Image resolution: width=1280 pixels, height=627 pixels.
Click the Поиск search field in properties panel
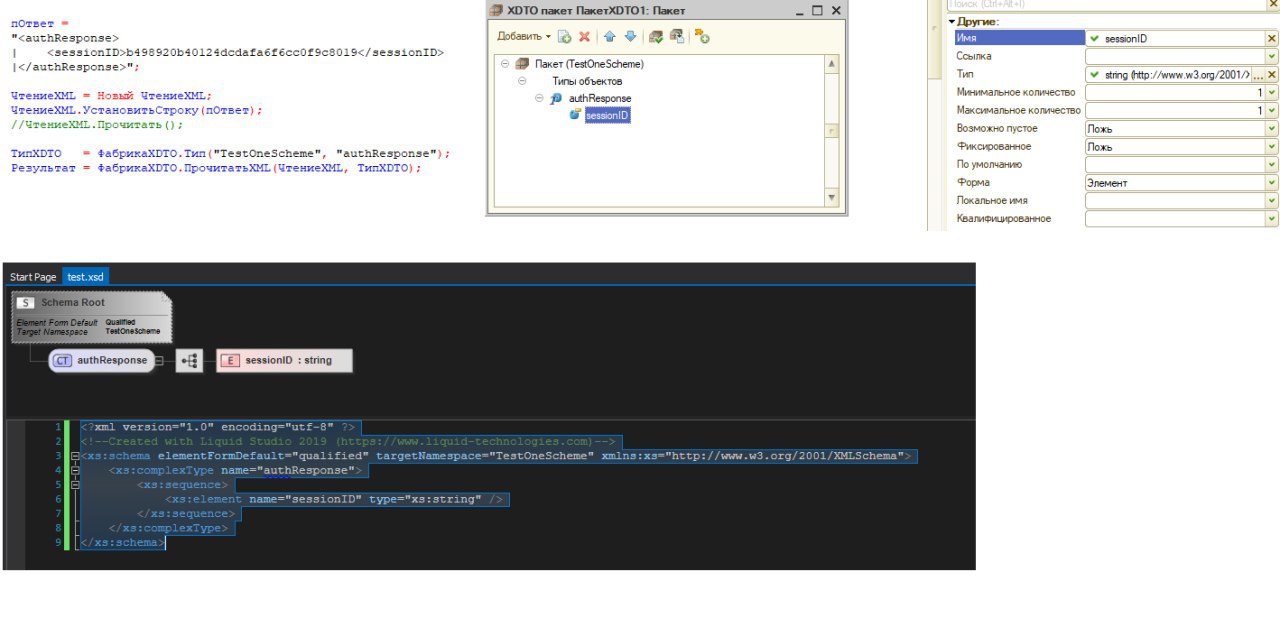(x=1106, y=5)
